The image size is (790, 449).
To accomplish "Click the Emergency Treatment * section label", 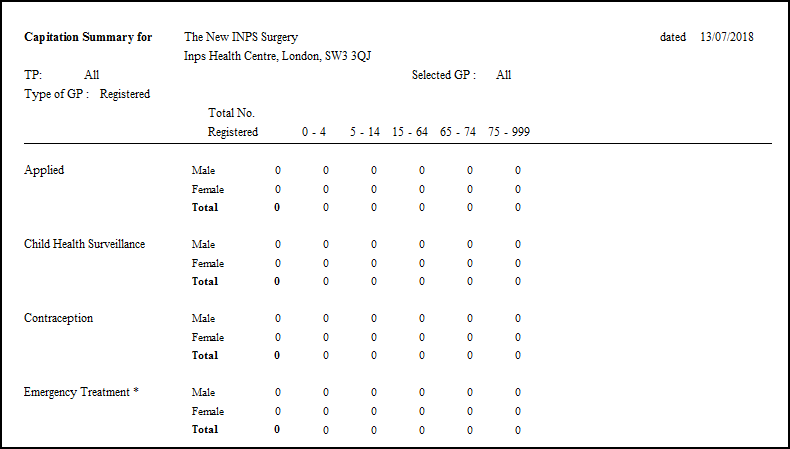I will (x=81, y=392).
